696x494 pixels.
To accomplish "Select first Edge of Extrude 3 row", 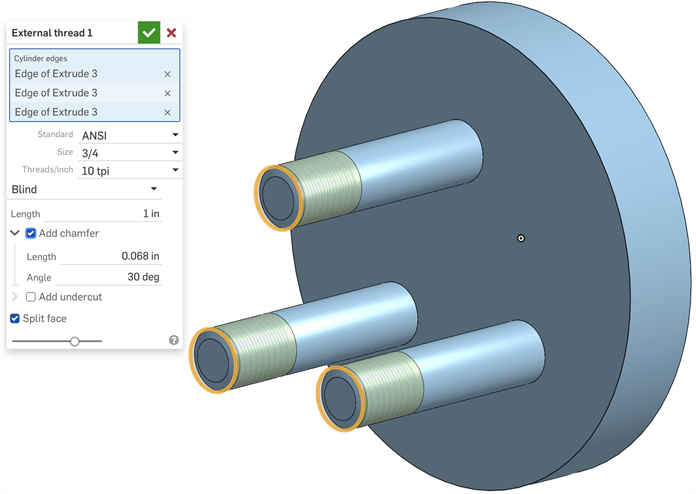I will (95, 74).
